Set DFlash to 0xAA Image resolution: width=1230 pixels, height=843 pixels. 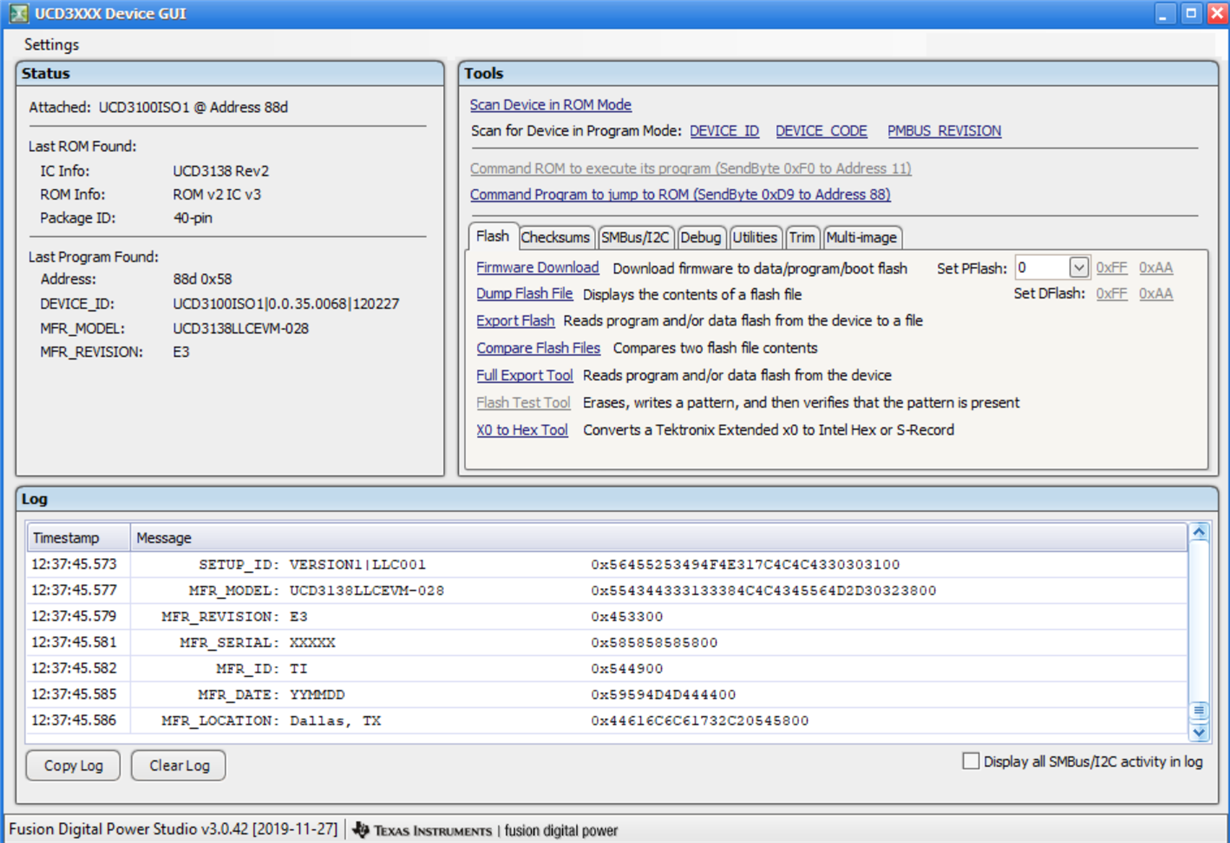click(x=1156, y=294)
